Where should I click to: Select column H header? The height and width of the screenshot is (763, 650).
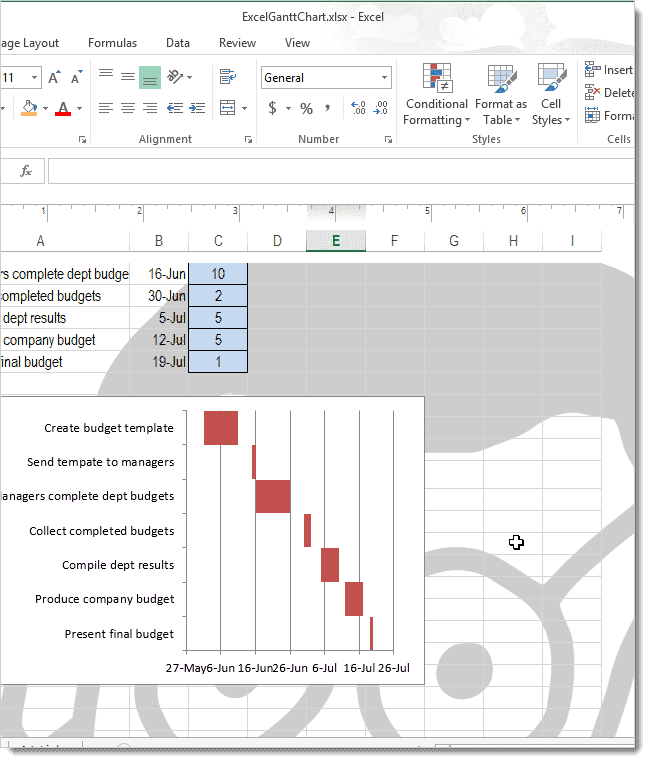[x=513, y=241]
